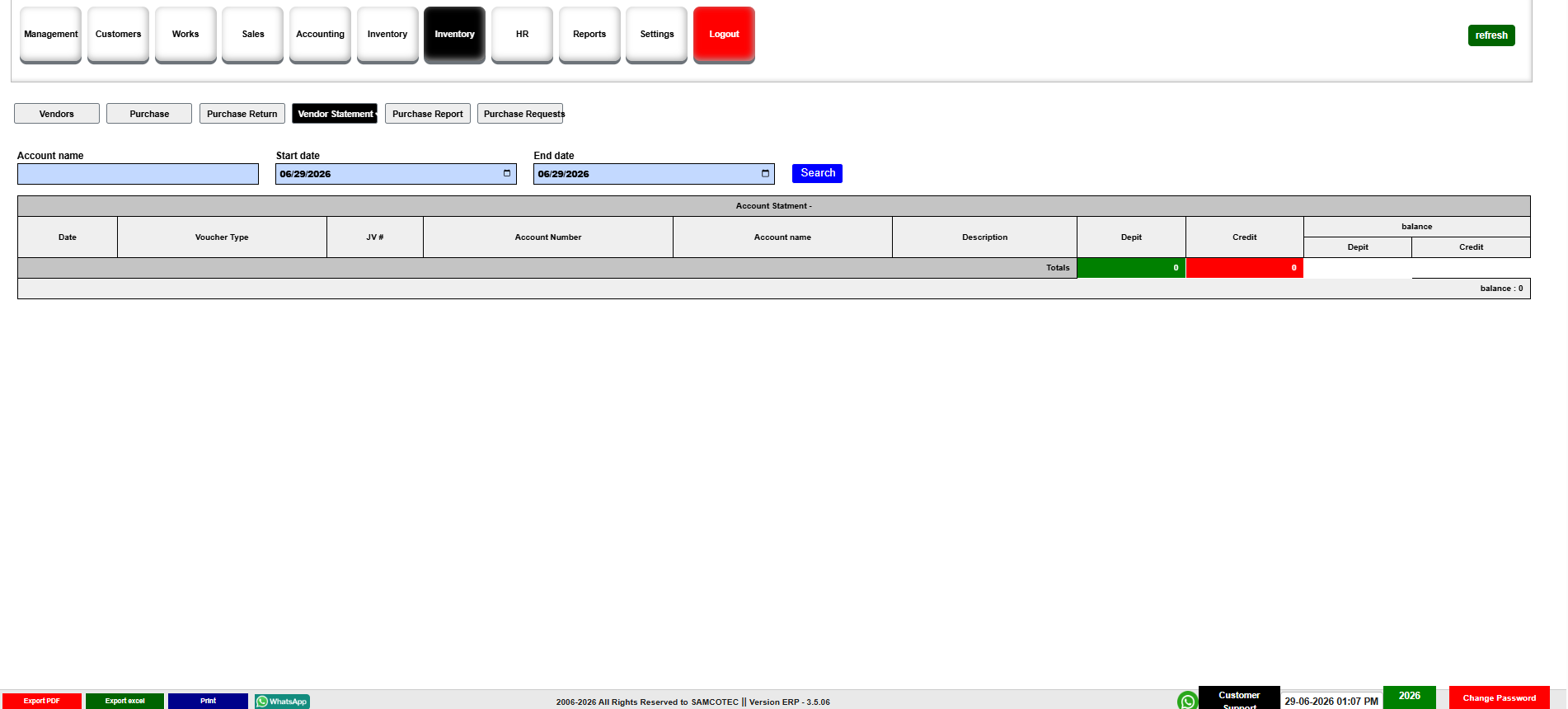Open the Works menu
The width and height of the screenshot is (1568, 709).
(185, 34)
